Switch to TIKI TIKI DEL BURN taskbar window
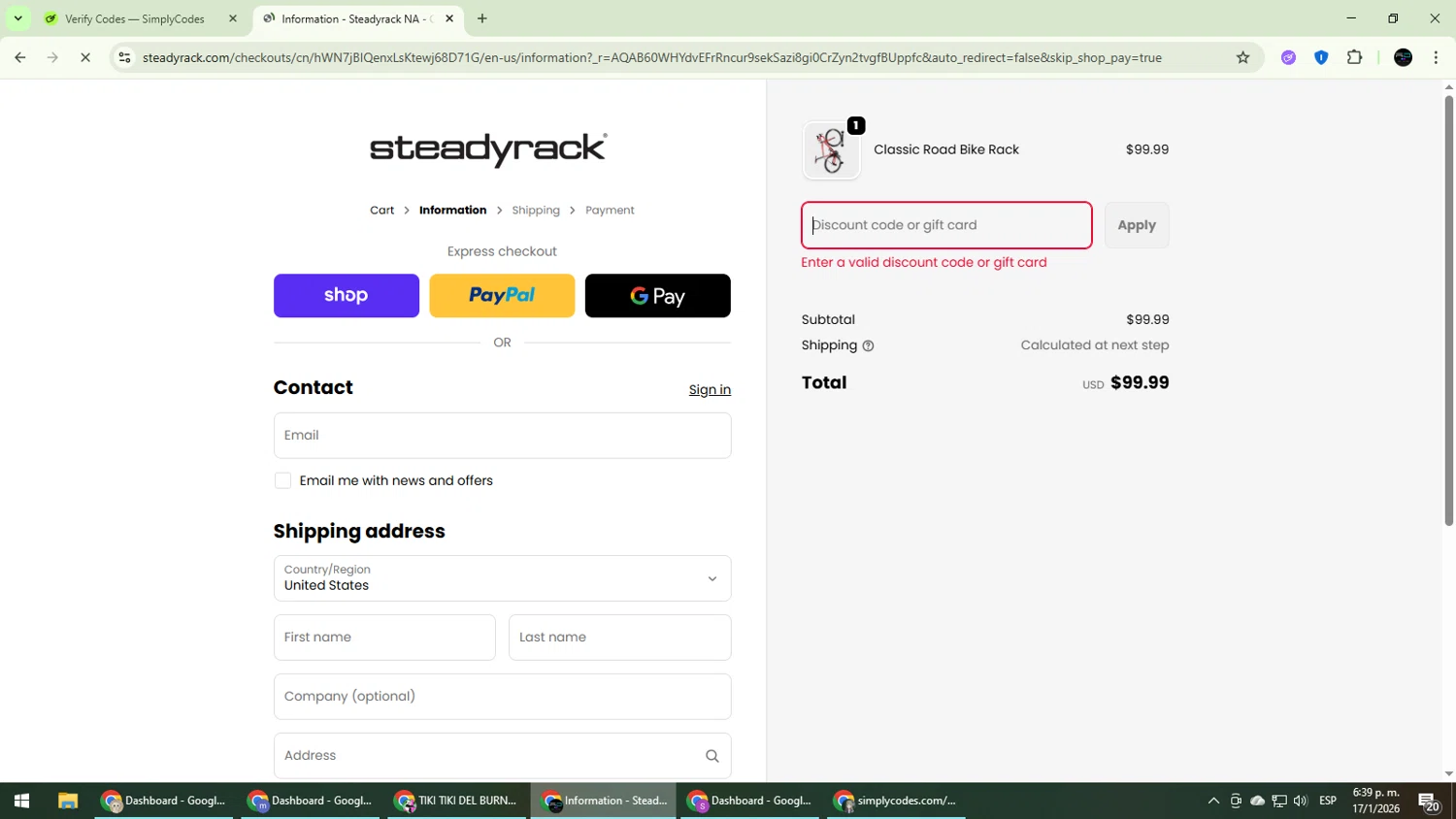This screenshot has width=1456, height=819. coord(457,801)
